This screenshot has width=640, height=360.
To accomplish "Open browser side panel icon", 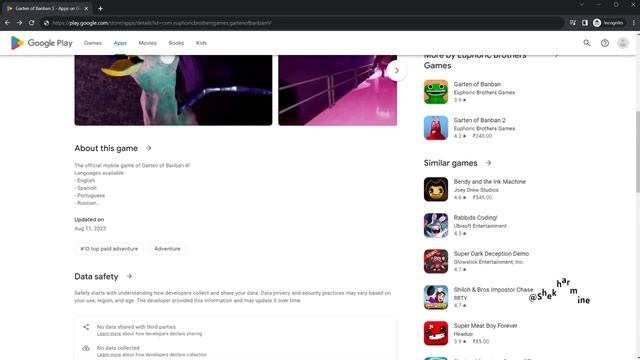I will tap(585, 23).
